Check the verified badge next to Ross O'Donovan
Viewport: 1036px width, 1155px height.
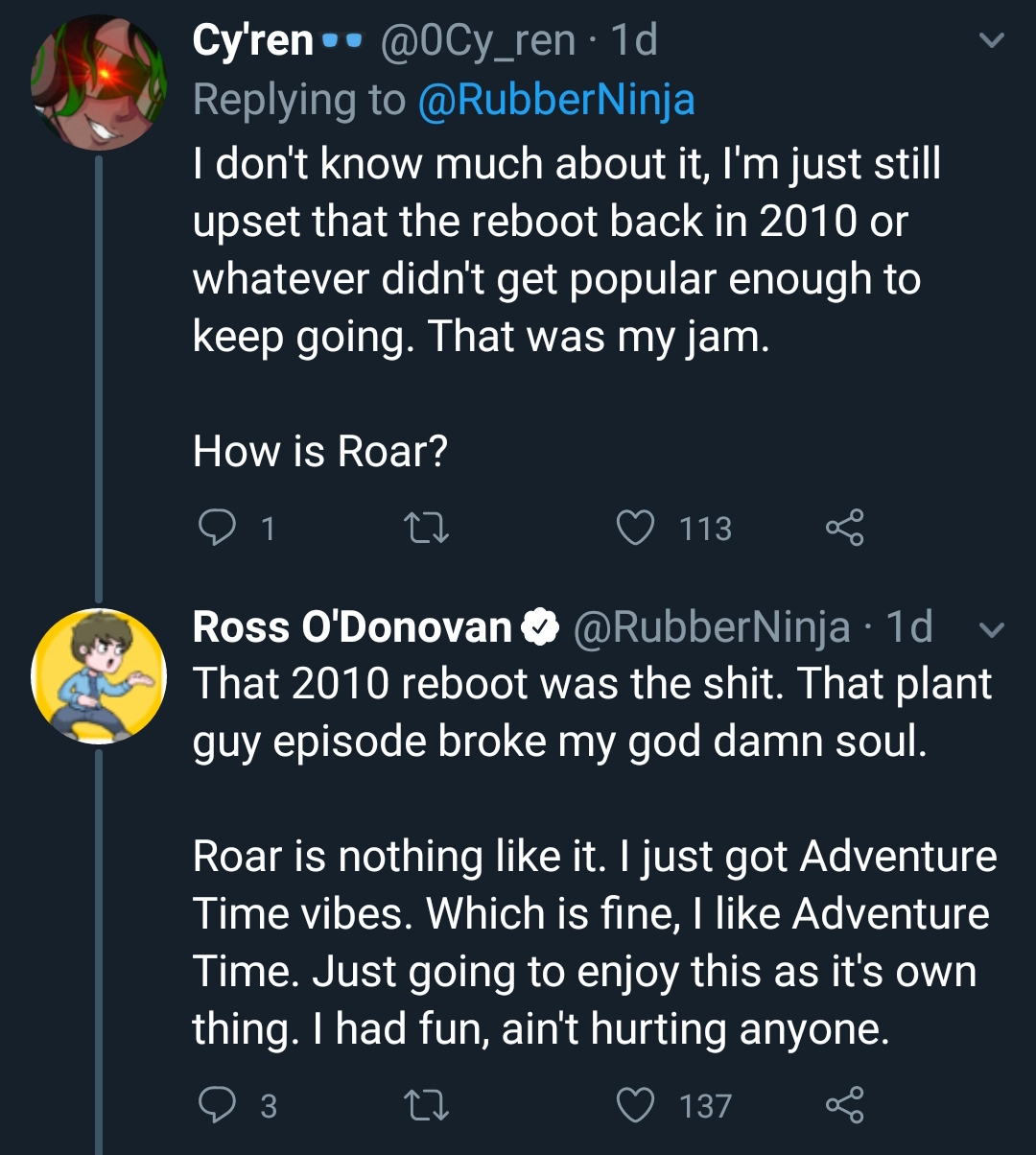(x=540, y=628)
